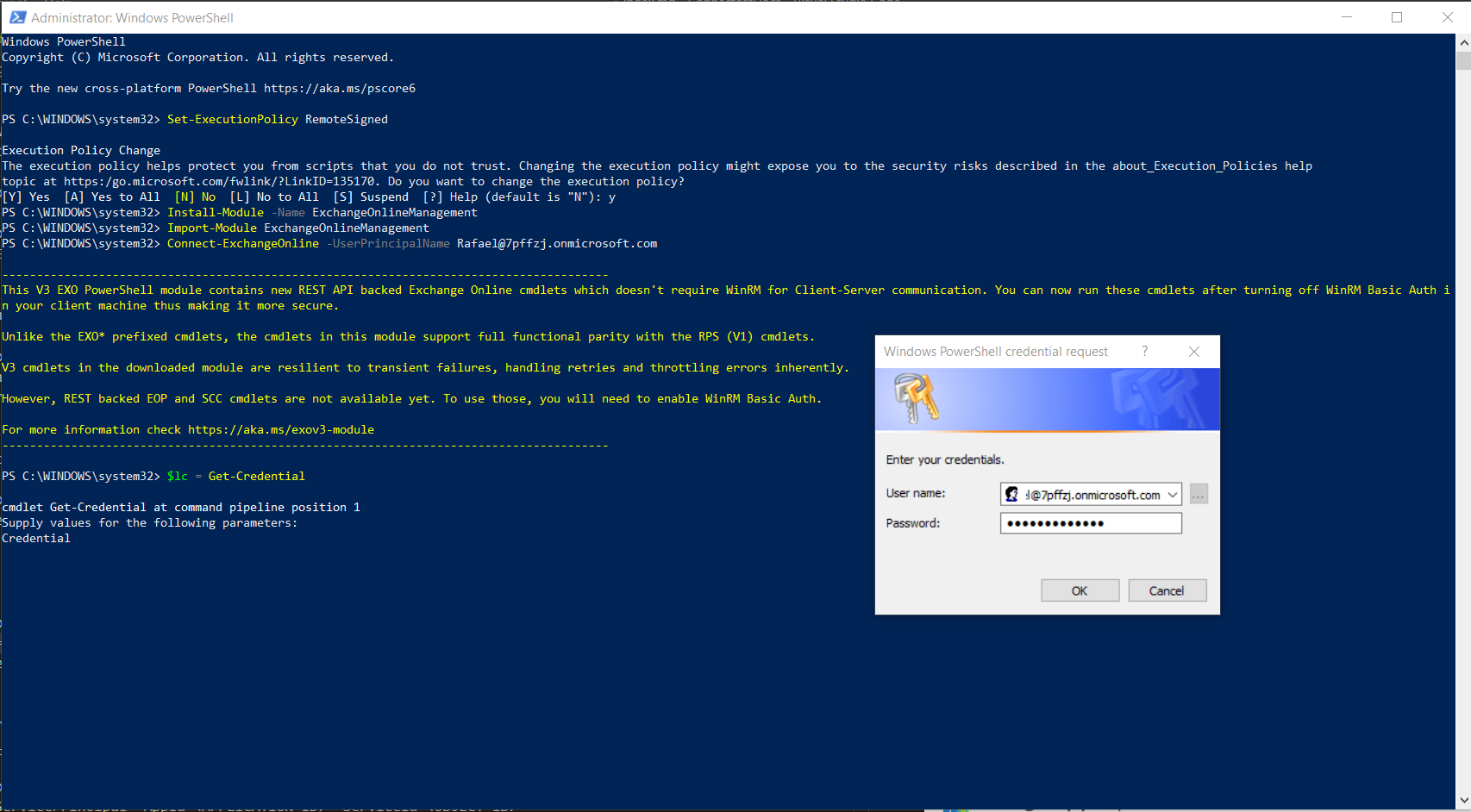1471x812 pixels.
Task: Click the Set-ExecutionPolicy command text
Action: [x=233, y=119]
